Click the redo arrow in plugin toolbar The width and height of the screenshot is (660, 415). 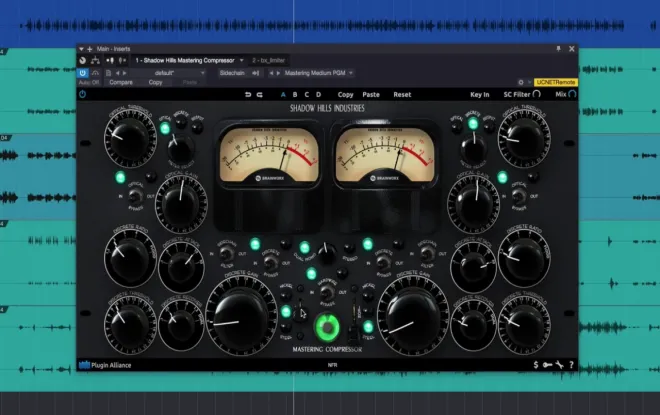[x=259, y=95]
